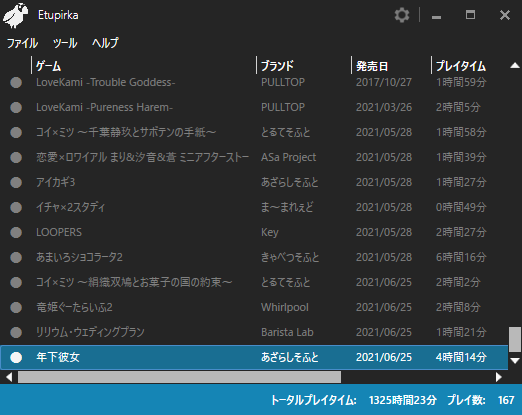Image resolution: width=522 pixels, height=415 pixels.
Task: Click playtime 2時間27分 of LOOPERS
Action: point(461,232)
